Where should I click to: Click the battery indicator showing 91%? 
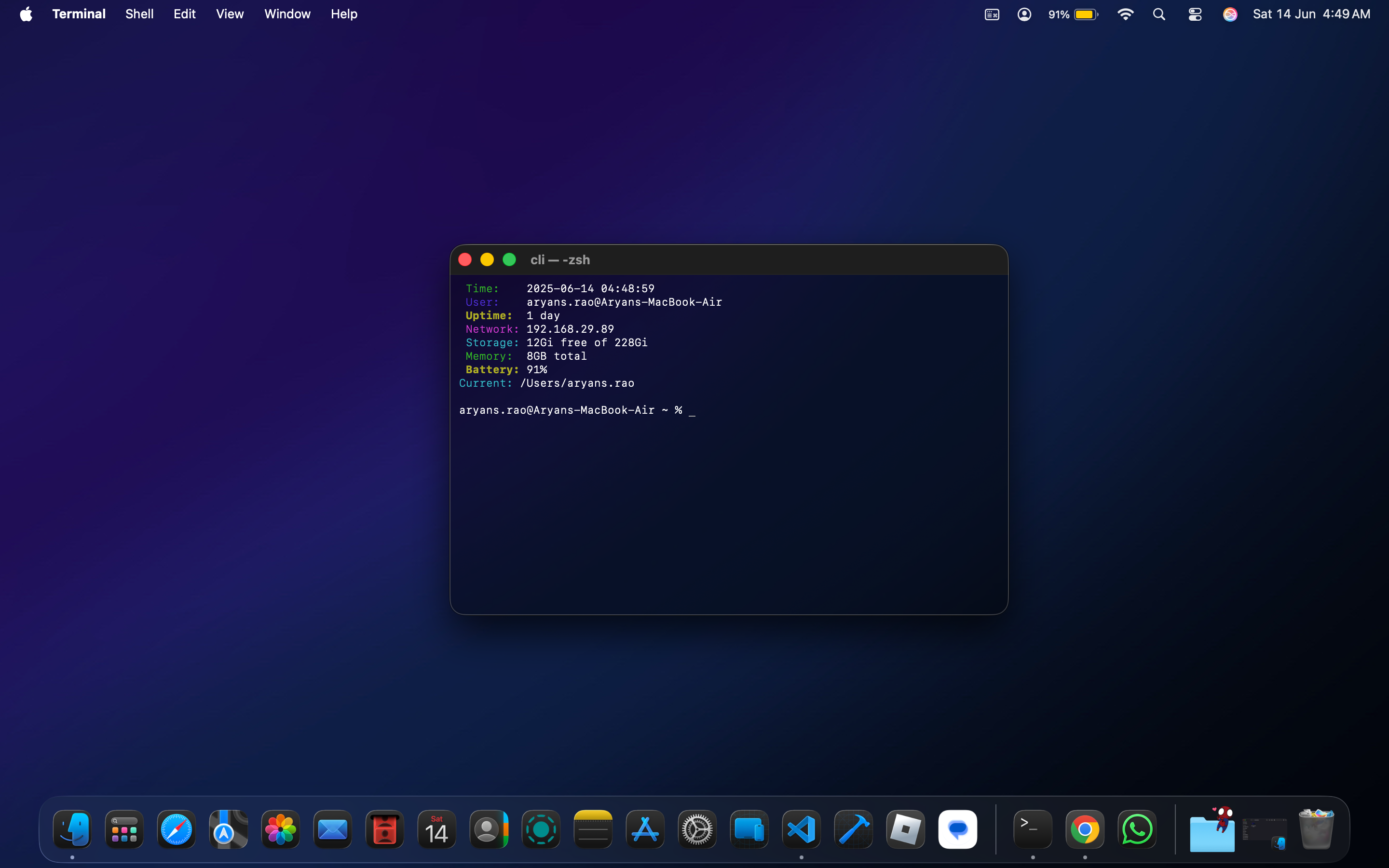tap(1073, 14)
